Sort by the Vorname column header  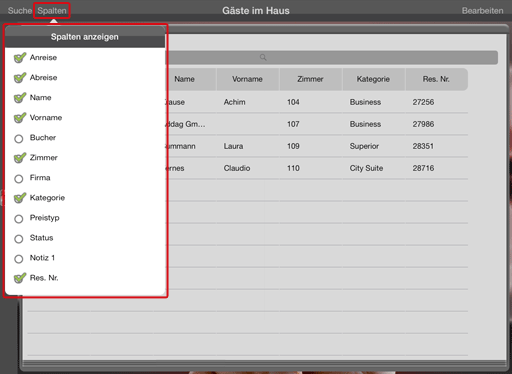[x=247, y=79]
